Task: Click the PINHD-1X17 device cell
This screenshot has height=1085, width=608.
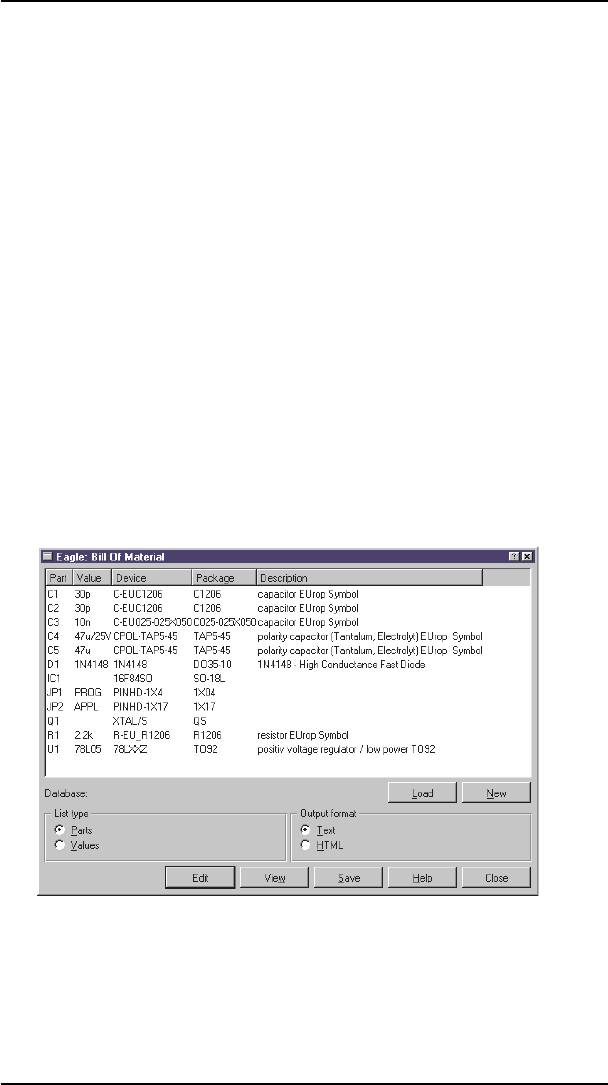Action: coord(140,706)
